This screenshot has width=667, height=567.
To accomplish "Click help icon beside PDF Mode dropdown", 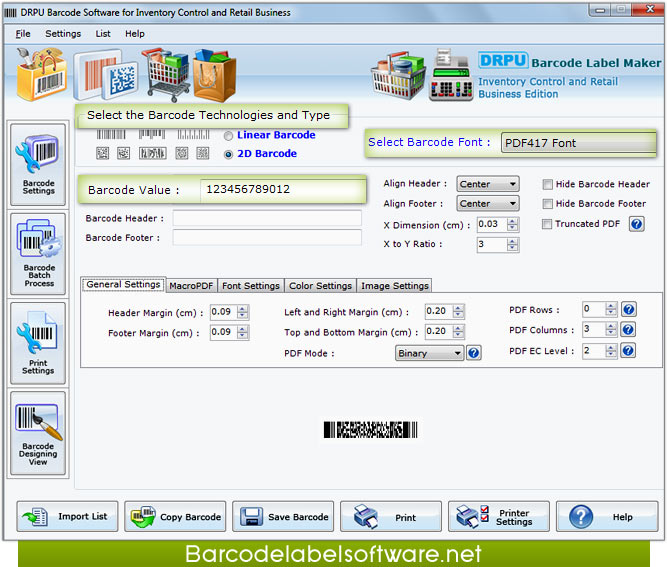I will point(473,353).
